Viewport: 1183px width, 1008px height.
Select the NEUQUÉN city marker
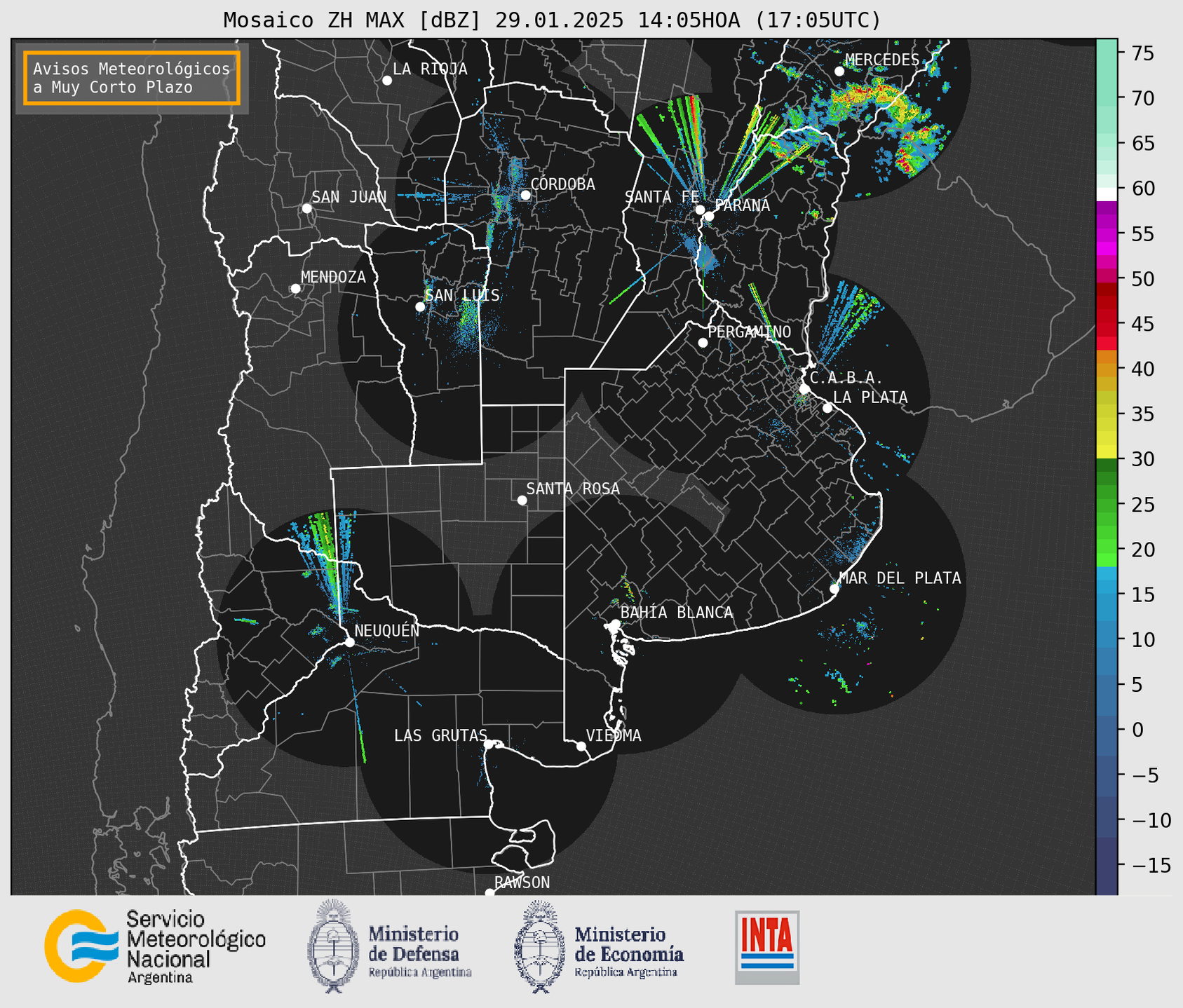[349, 642]
